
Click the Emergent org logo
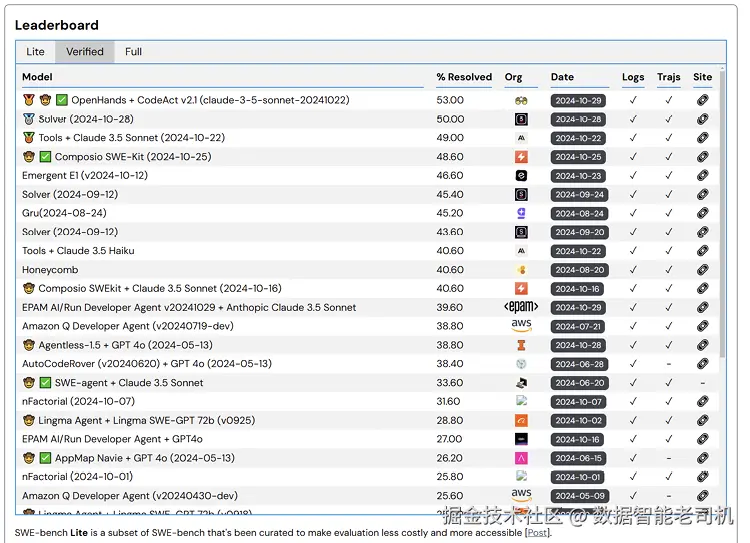(x=521, y=176)
